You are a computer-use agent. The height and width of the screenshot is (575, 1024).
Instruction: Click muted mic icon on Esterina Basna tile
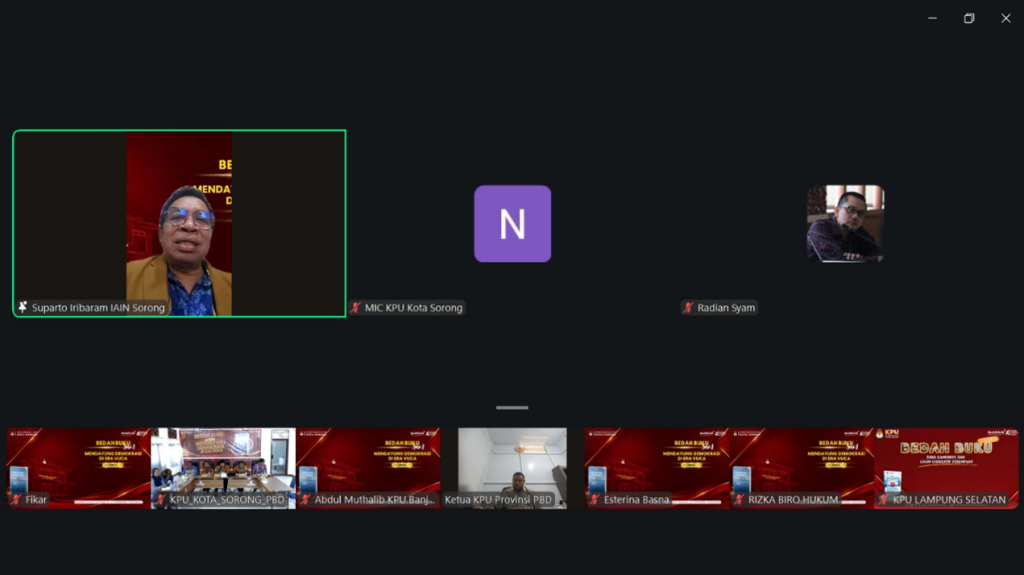tap(595, 499)
